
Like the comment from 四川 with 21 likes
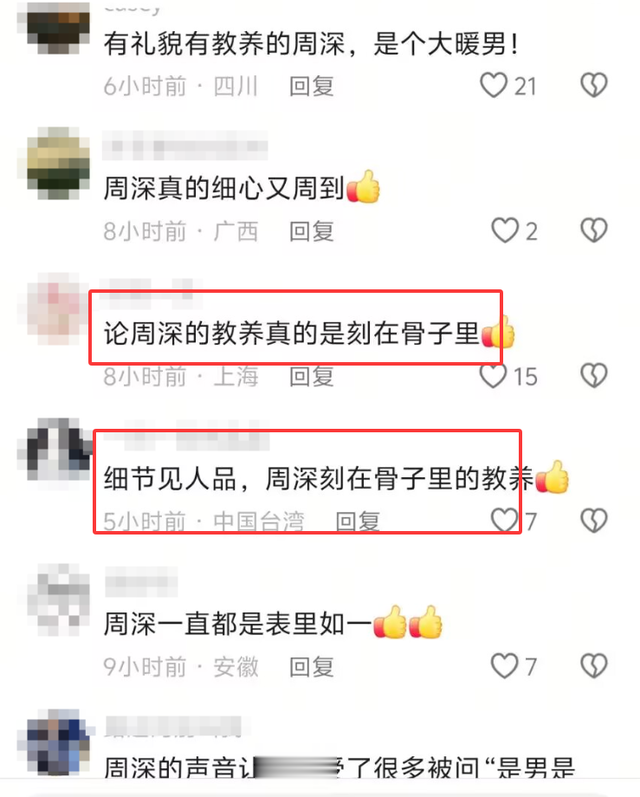pyautogui.click(x=494, y=85)
